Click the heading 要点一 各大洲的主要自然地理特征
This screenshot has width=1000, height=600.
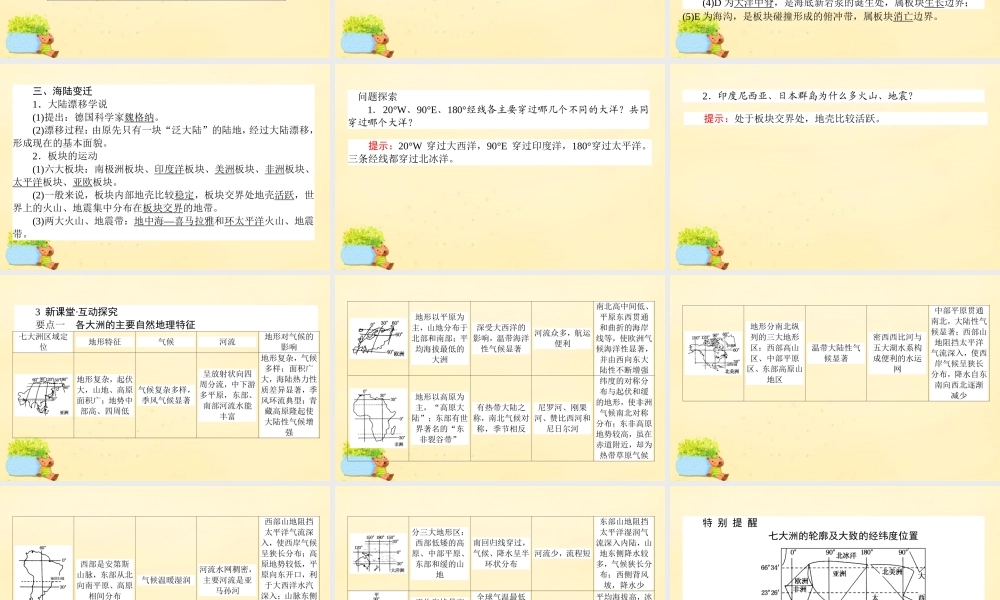pos(115,325)
